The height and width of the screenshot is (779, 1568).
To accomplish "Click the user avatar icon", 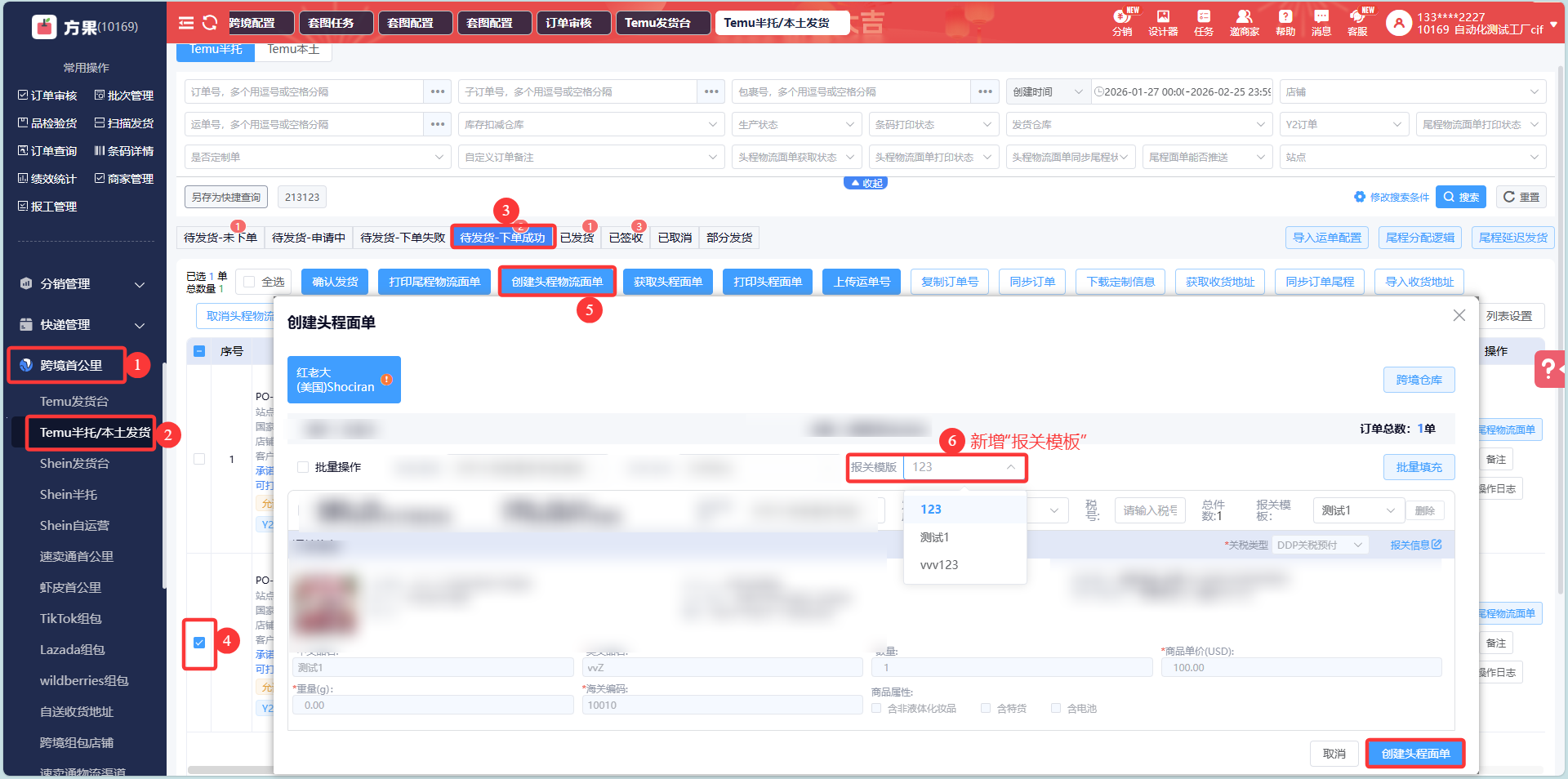I will click(1399, 23).
